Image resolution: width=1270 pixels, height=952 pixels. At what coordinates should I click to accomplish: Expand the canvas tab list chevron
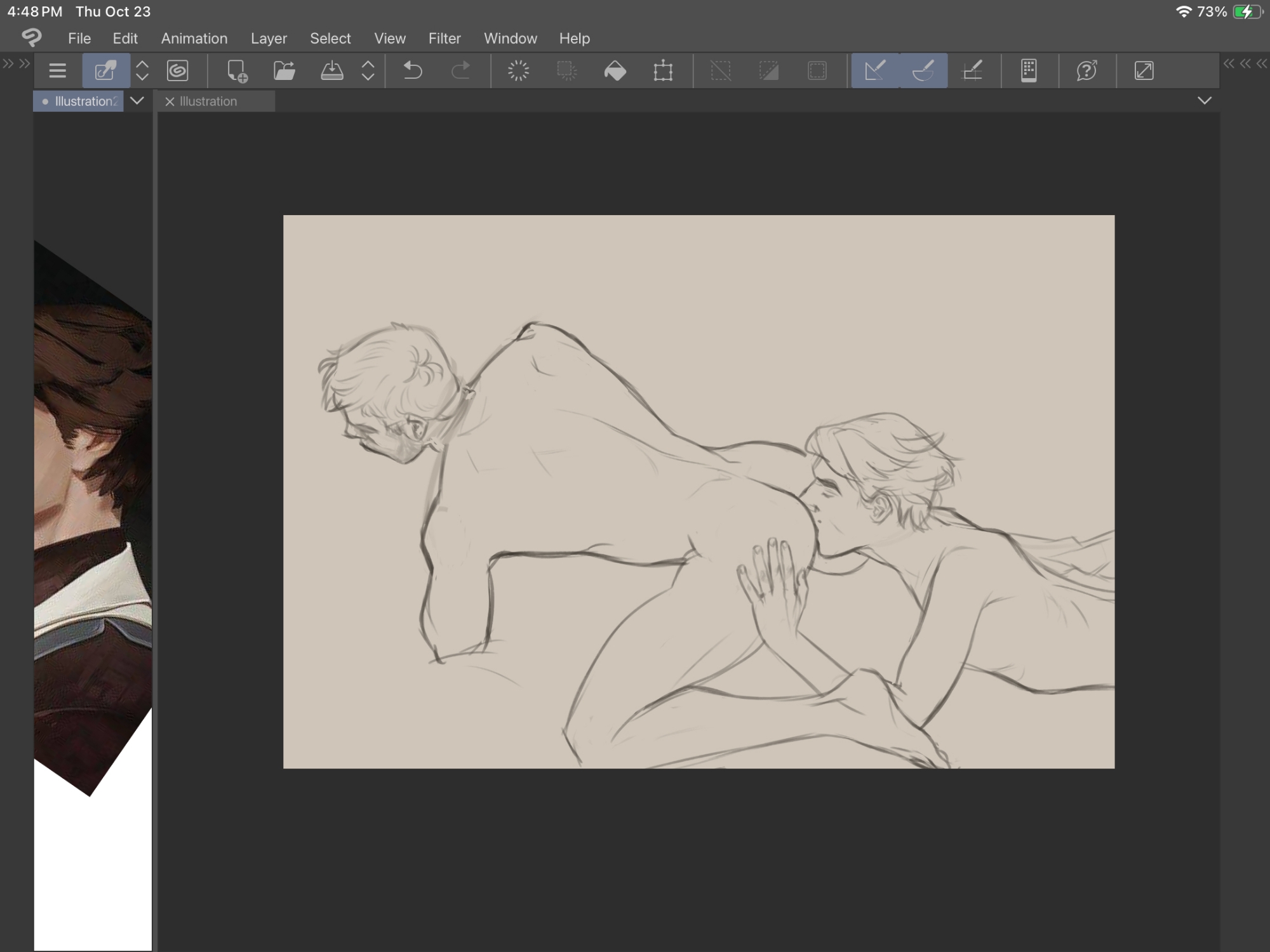1204,101
